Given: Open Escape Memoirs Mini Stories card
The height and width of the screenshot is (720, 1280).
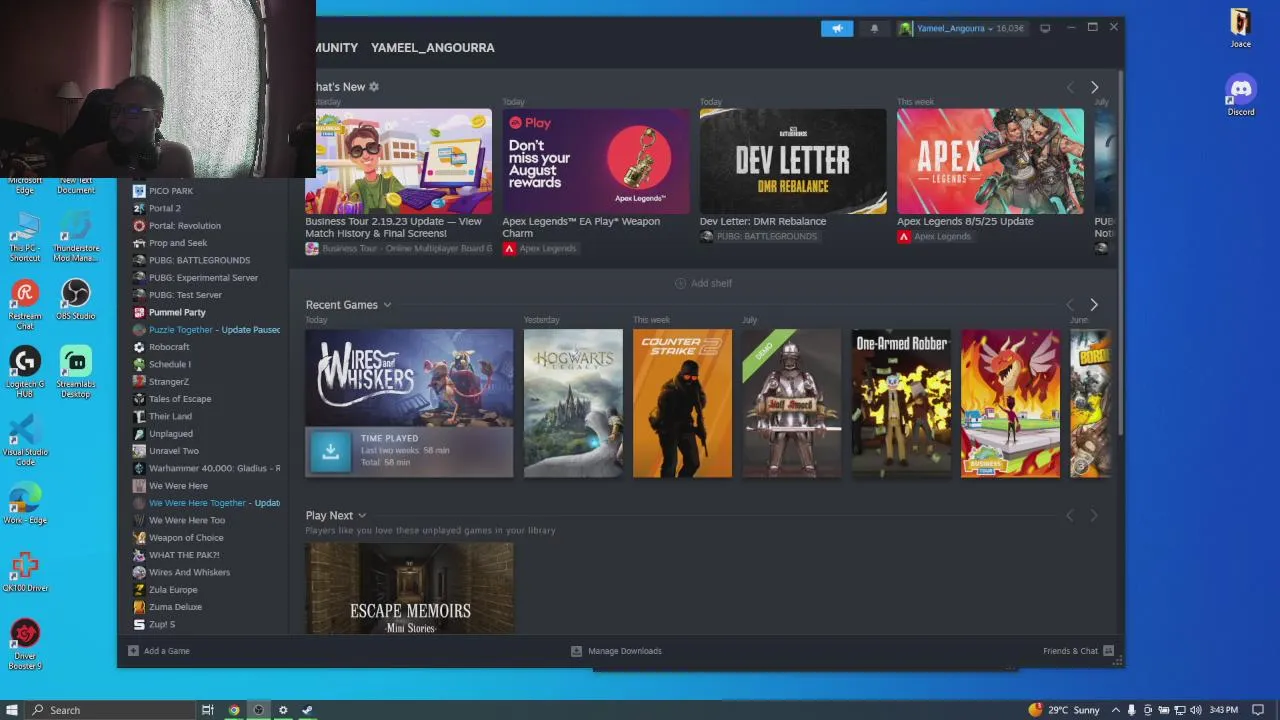Looking at the screenshot, I should click(410, 587).
